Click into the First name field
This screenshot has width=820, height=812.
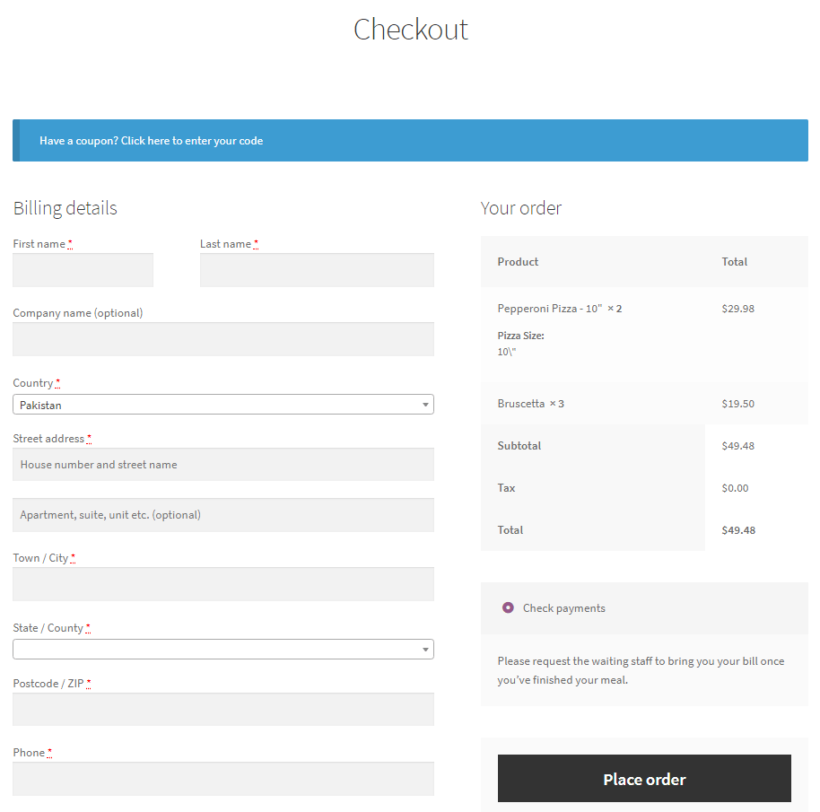tap(82, 270)
